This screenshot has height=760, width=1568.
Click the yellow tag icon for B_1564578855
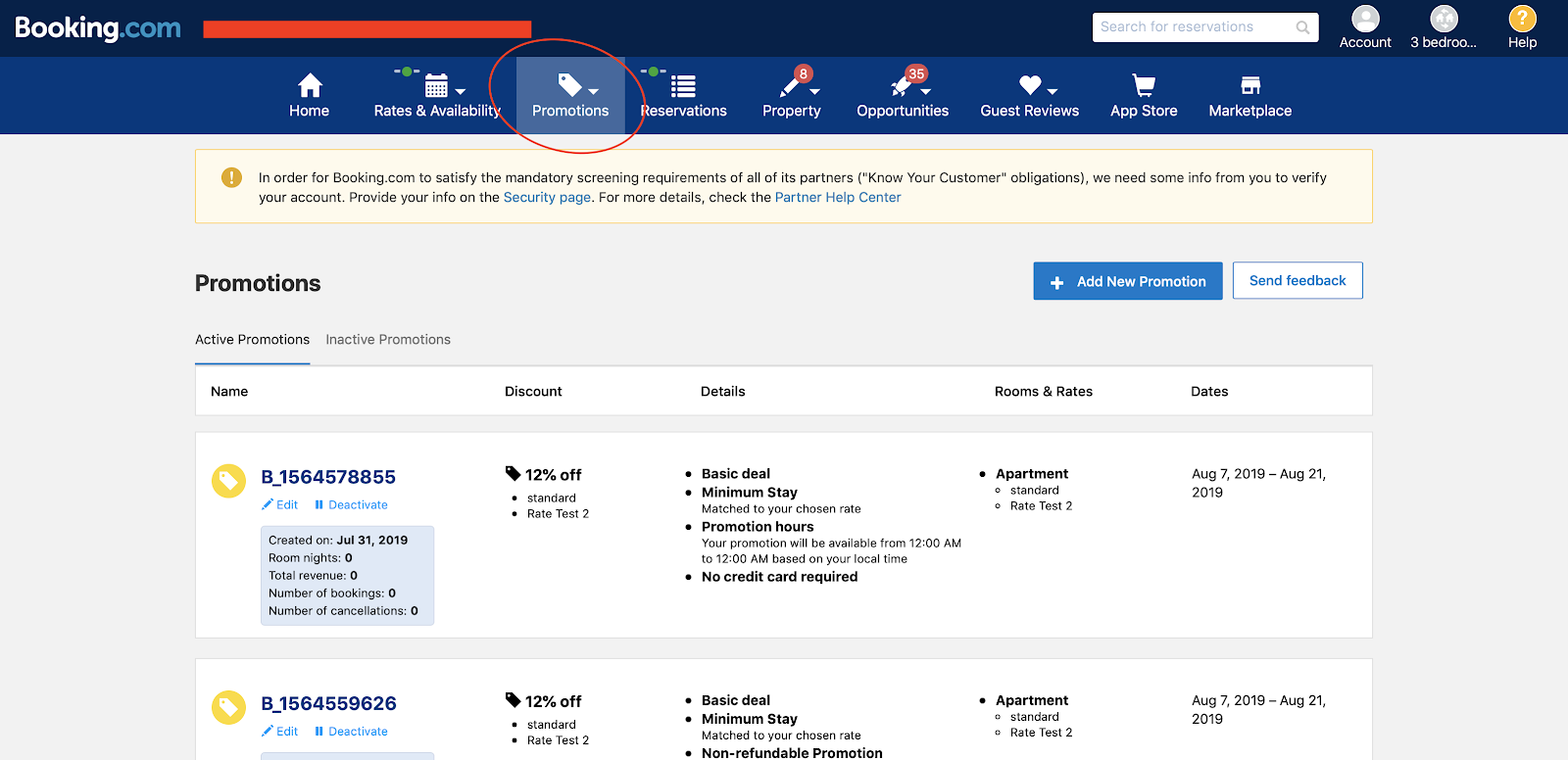coord(228,481)
